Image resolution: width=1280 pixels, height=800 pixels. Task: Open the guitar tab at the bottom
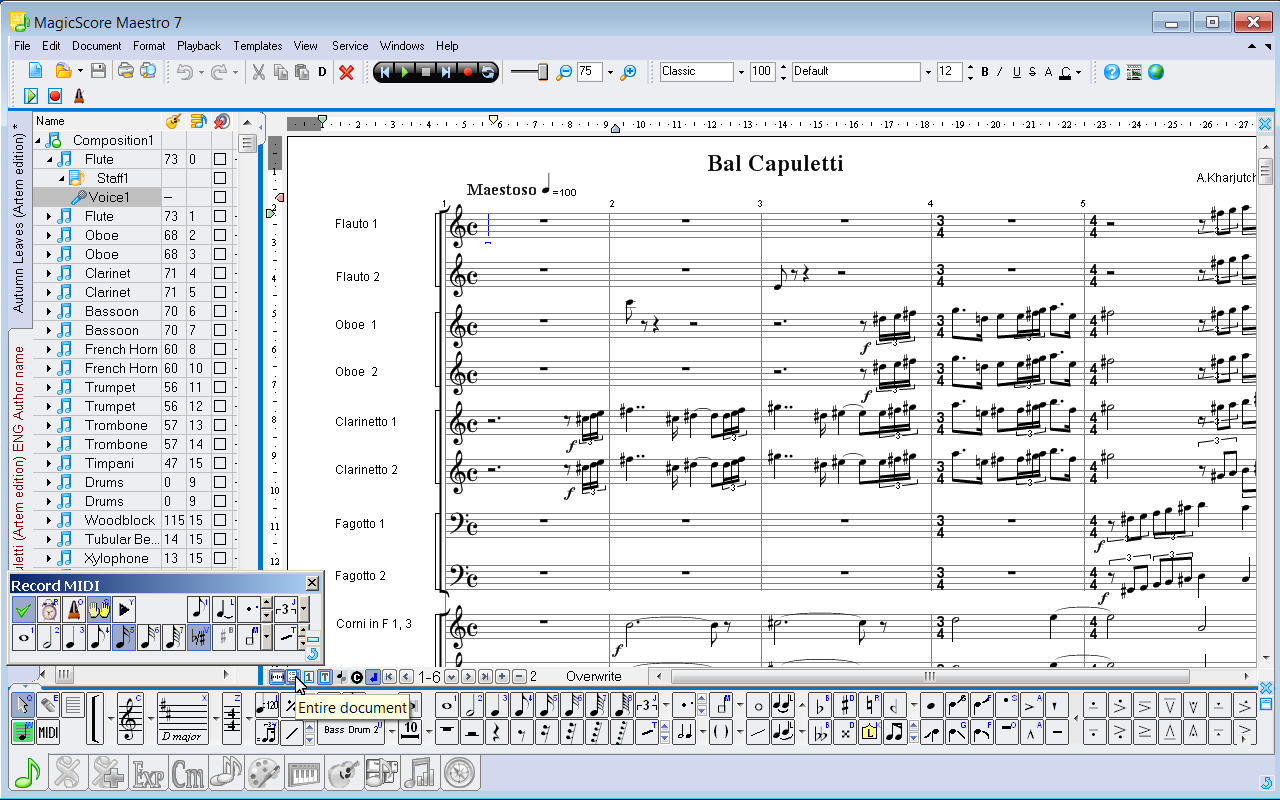[343, 772]
